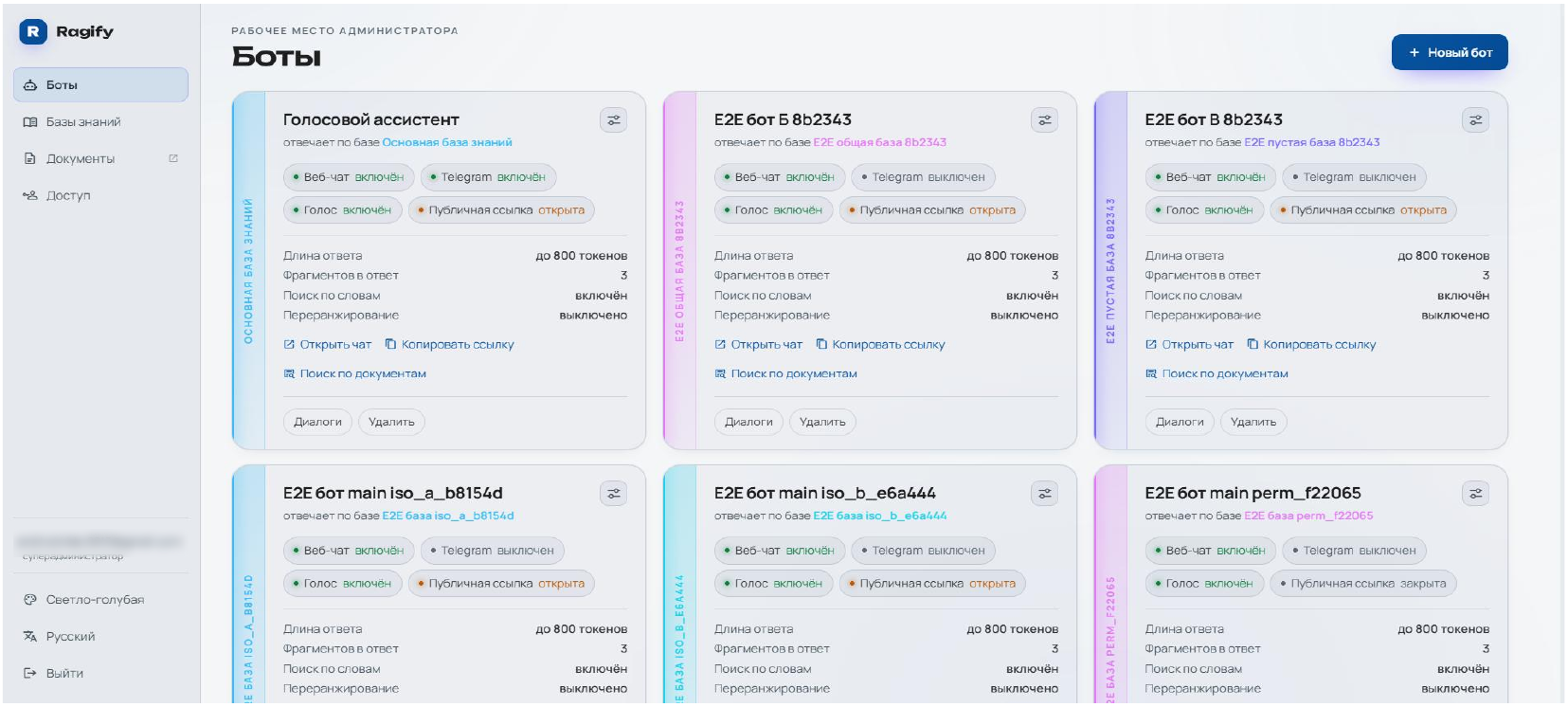Open settings icon for Е2Е бот main iso_a_b8154d
Viewport: 1568px width, 707px height.
(614, 494)
